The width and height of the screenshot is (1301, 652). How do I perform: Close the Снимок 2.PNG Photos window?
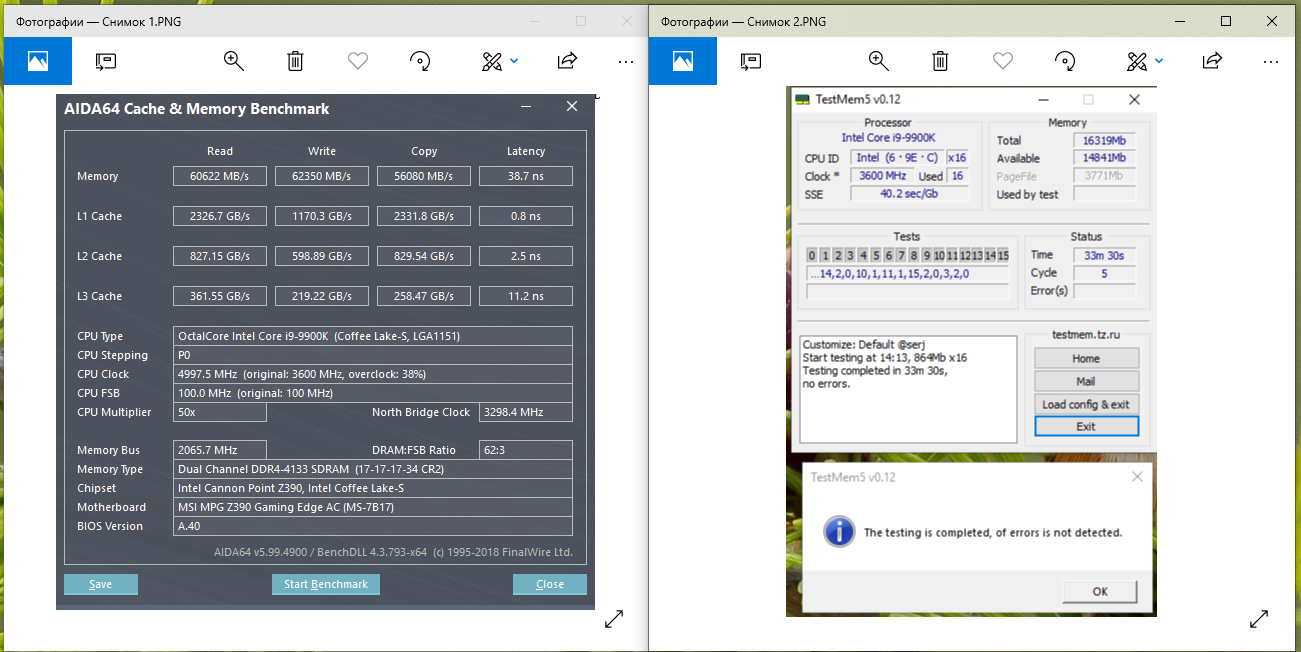tap(1272, 20)
